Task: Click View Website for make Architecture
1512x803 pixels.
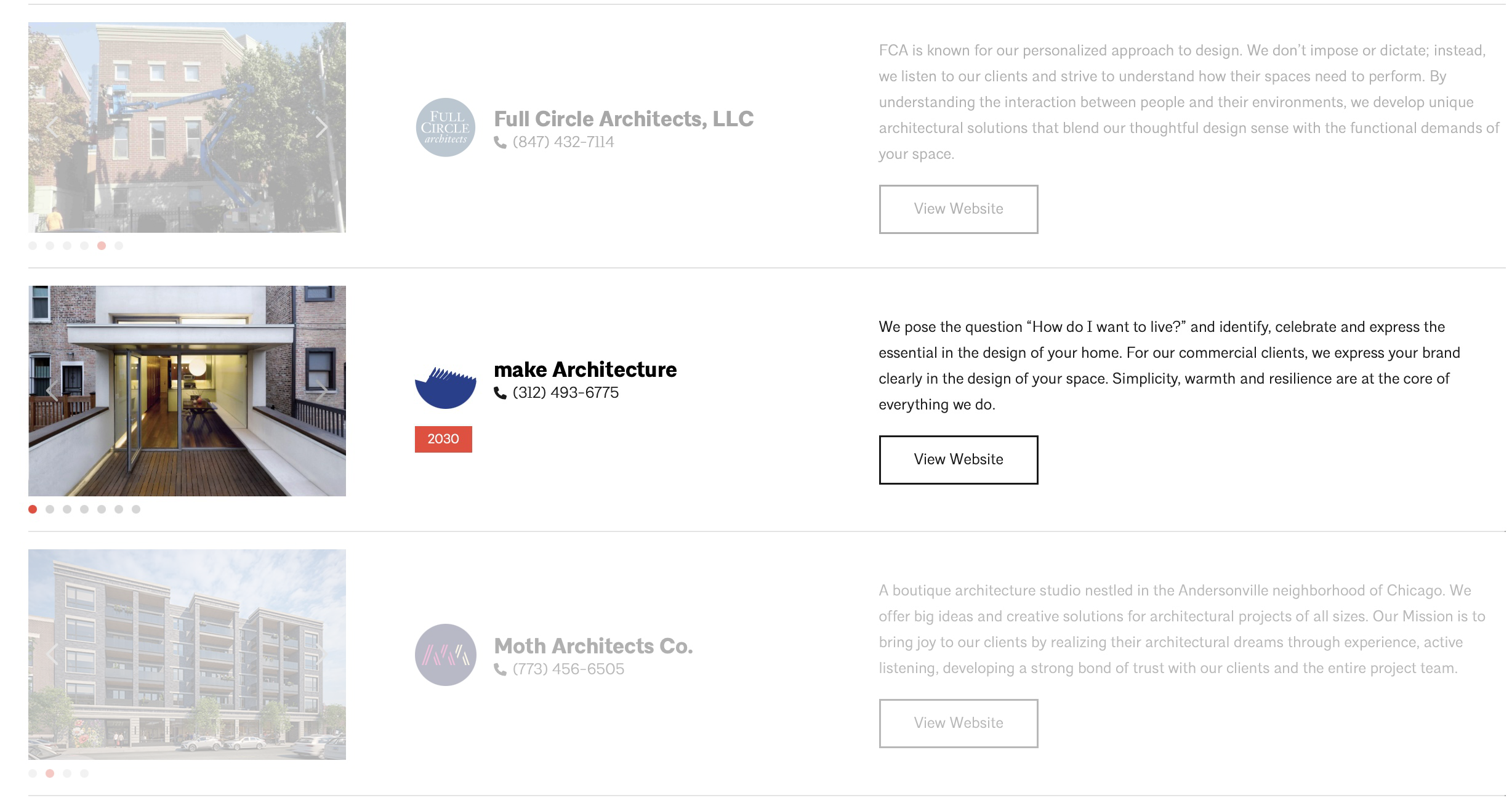Action: tap(958, 460)
